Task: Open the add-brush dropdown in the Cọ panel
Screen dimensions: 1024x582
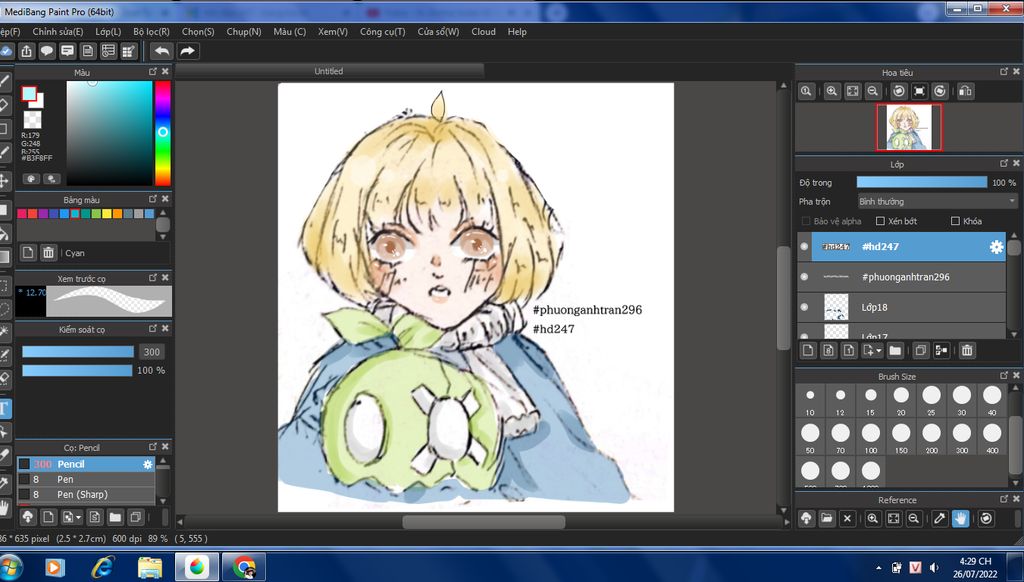Action: pos(78,517)
